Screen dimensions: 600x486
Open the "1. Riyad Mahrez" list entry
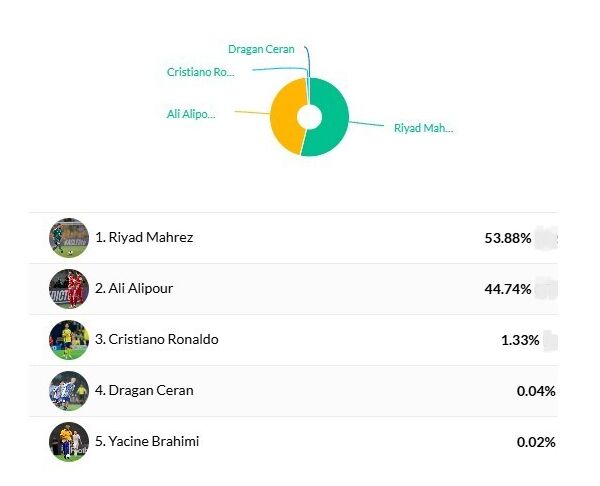click(x=144, y=238)
